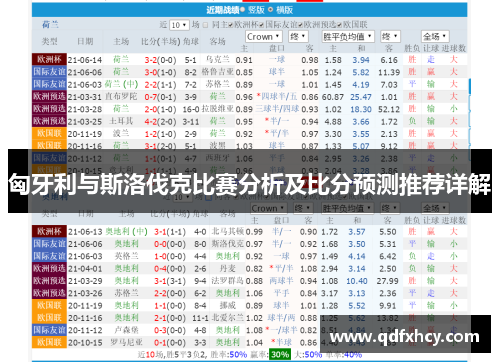Screen dimensions: 500x362
Task: Click 波兰 home team in 荷兰 table 20-11-19 row
Action: (x=121, y=134)
